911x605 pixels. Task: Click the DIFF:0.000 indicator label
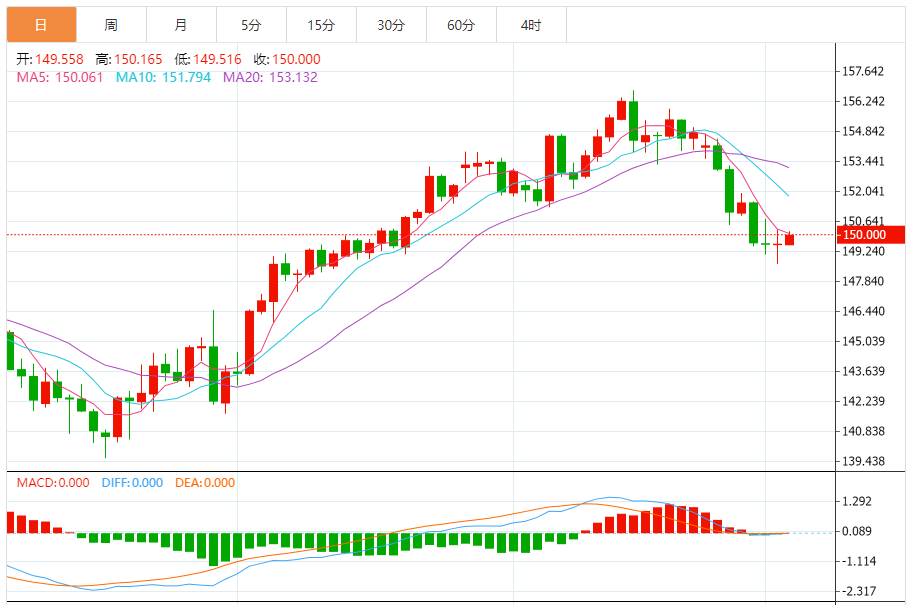click(132, 483)
